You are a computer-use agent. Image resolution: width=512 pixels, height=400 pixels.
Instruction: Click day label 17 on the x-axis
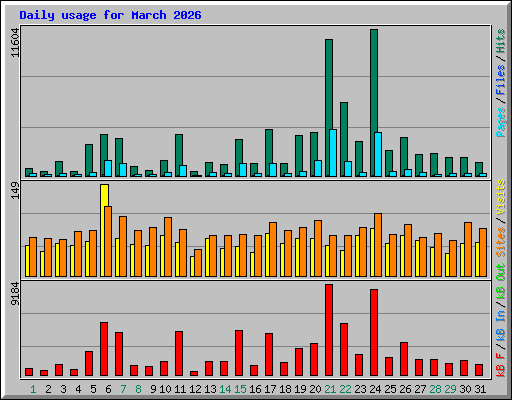270,389
